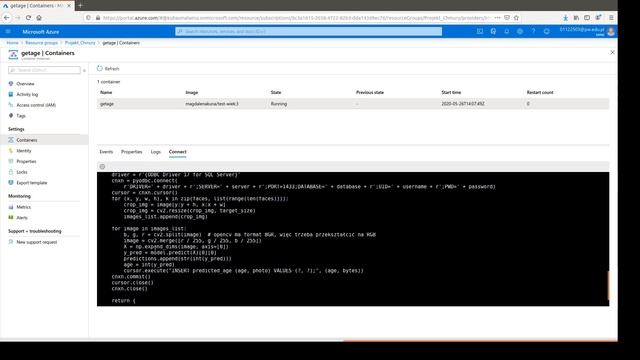Open browser downloads icon
The width and height of the screenshot is (640, 360).
tap(565, 18)
